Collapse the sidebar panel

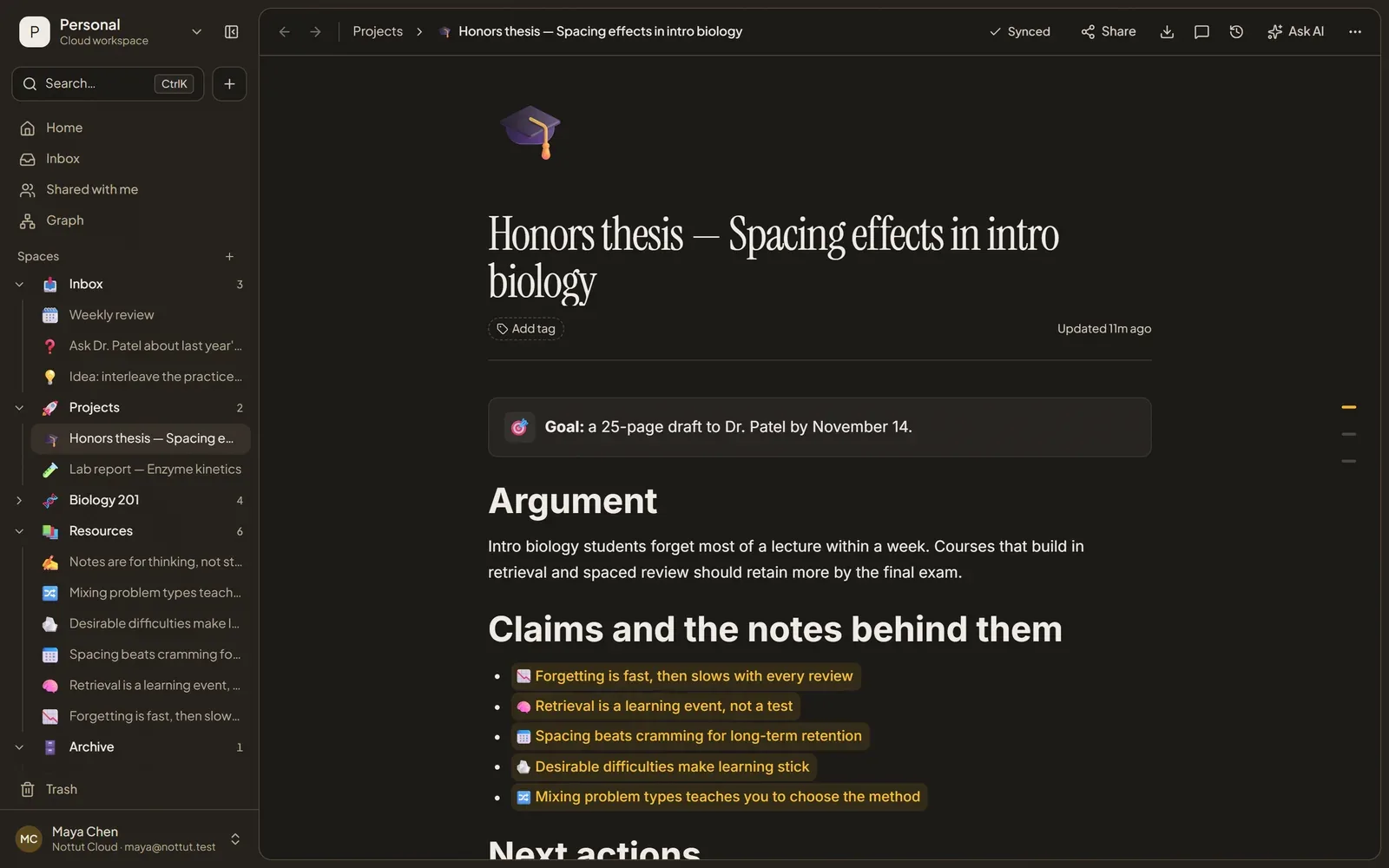click(231, 32)
